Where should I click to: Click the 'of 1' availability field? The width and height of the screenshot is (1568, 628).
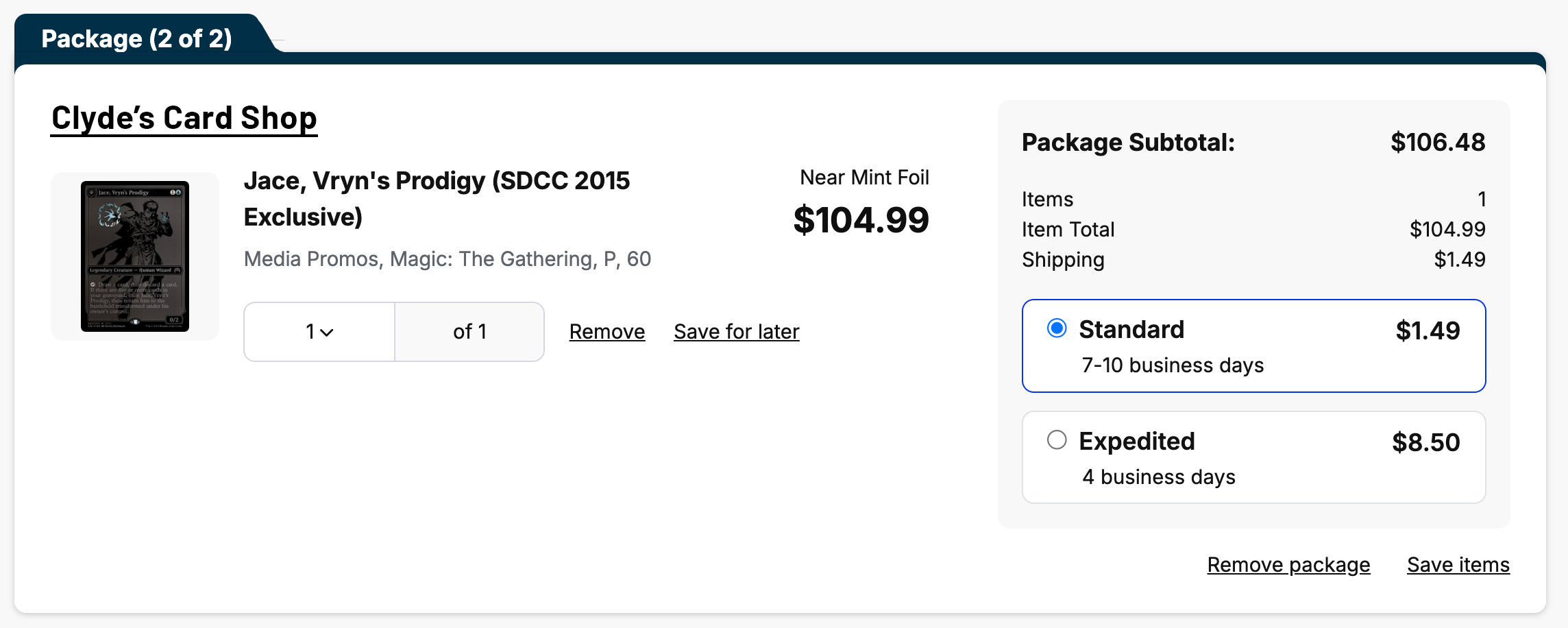point(469,332)
